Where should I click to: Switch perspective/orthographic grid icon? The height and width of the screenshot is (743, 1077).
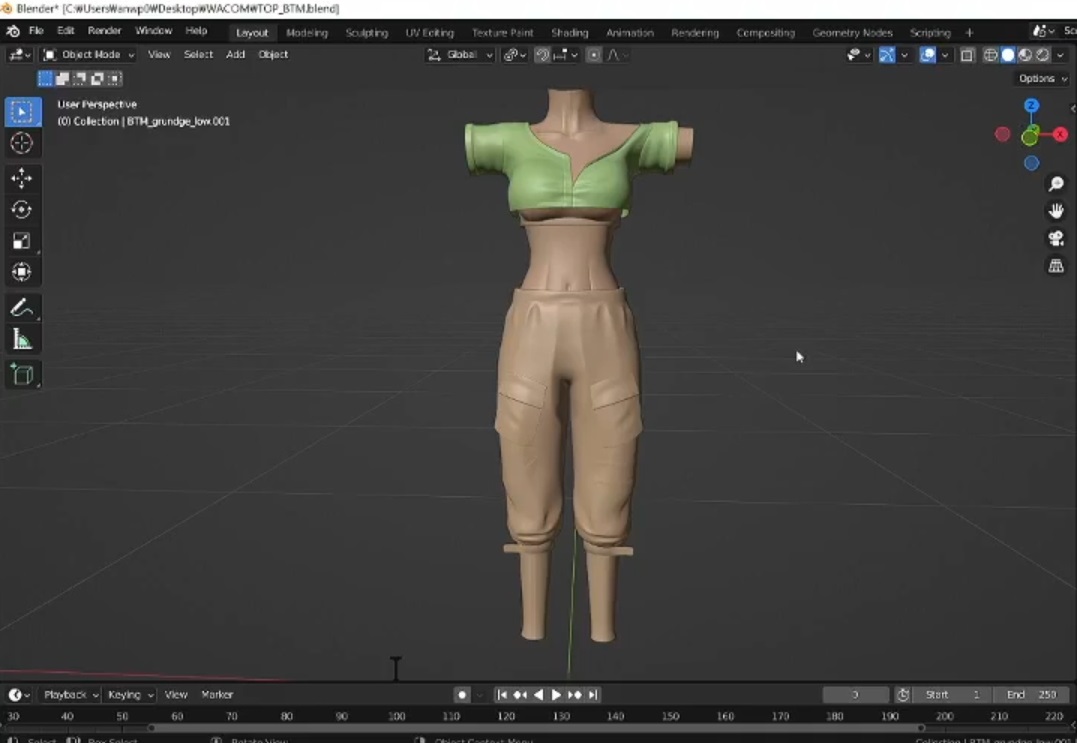[1056, 266]
